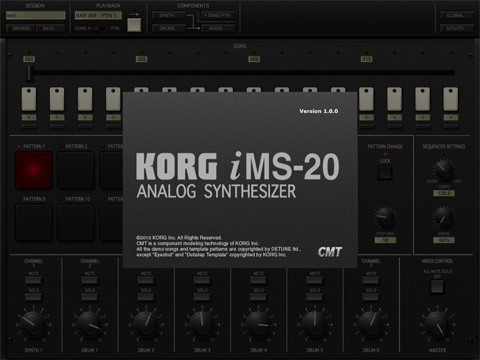Click the MASTER volume knob
480x360 pixels.
(x=437, y=324)
